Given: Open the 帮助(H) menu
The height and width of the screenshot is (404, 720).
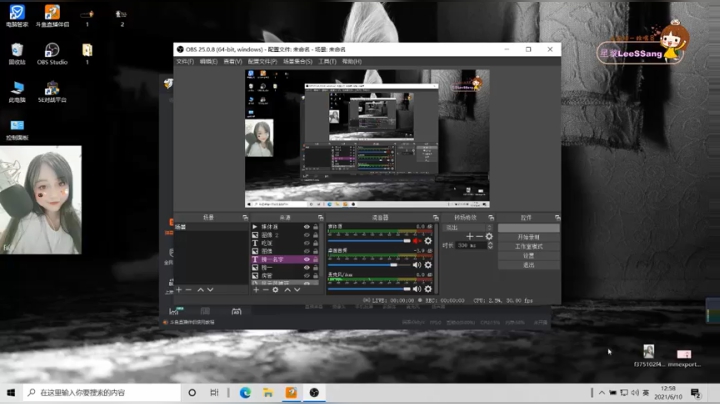Looking at the screenshot, I should pyautogui.click(x=352, y=62).
